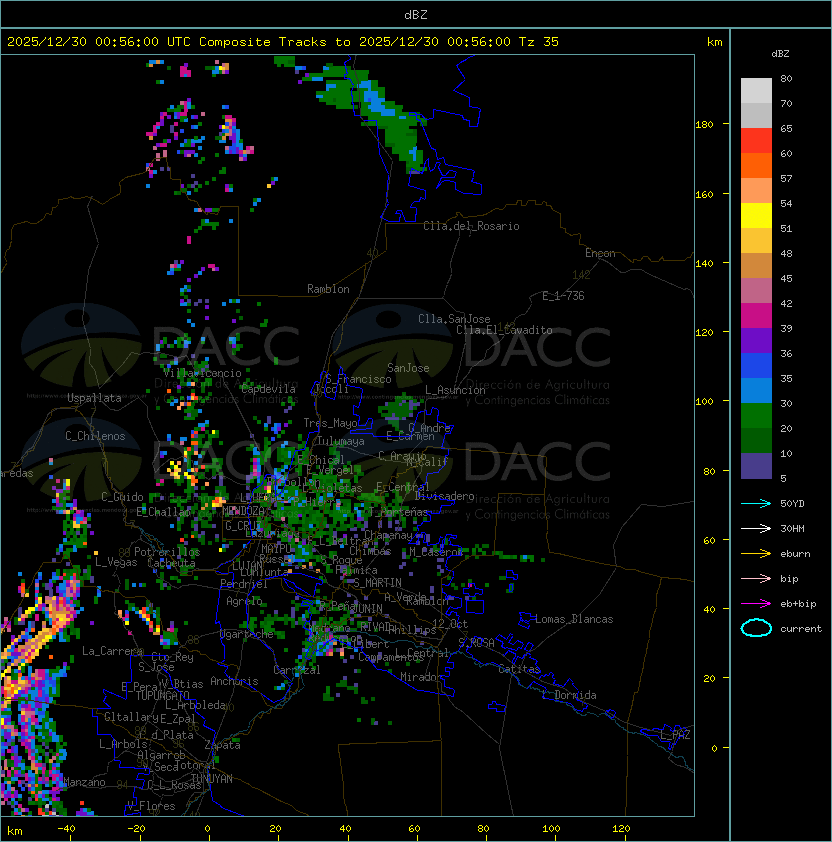
Task: Click the 'Carrizal' map label
Action: [297, 670]
